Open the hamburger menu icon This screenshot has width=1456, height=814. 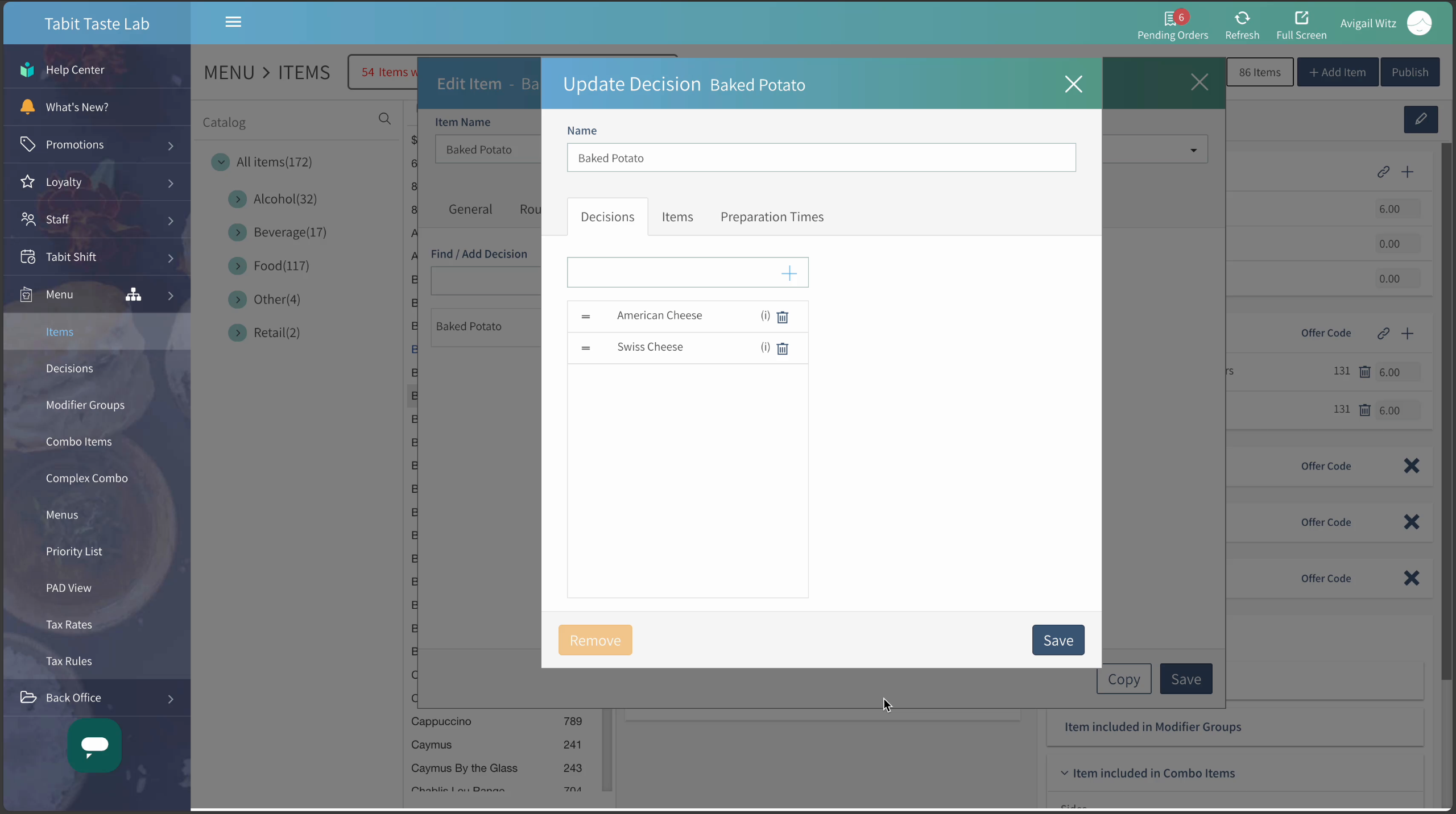(x=233, y=22)
